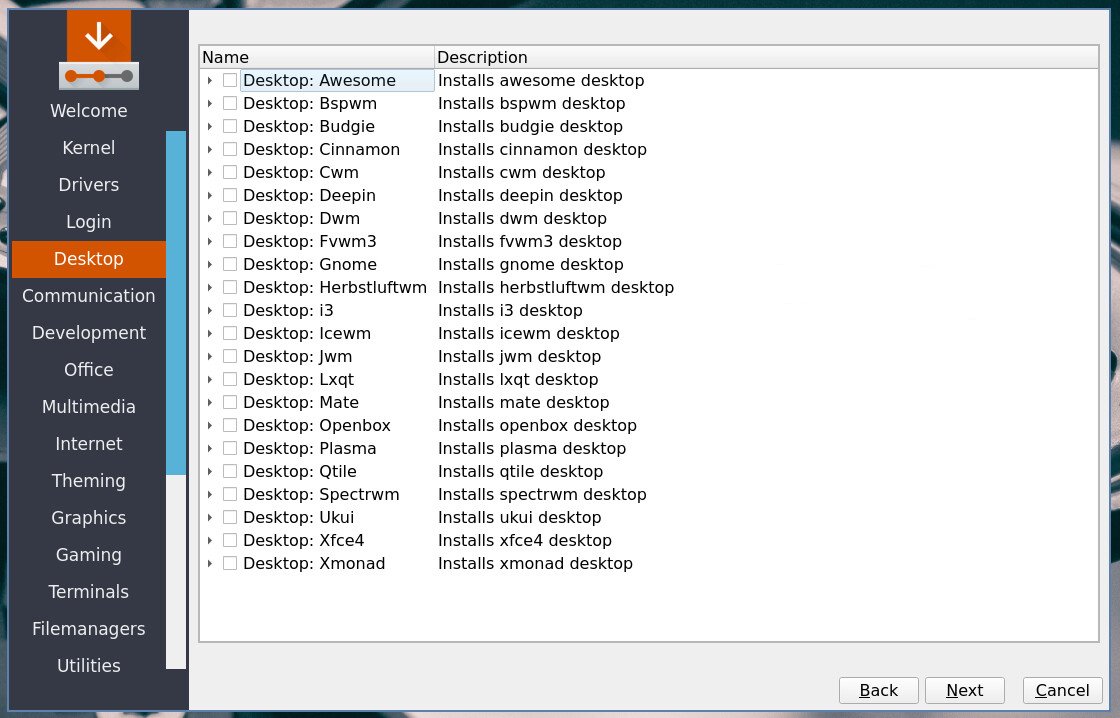Cancel the installer dialog
This screenshot has height=718, width=1120.
[x=1062, y=690]
